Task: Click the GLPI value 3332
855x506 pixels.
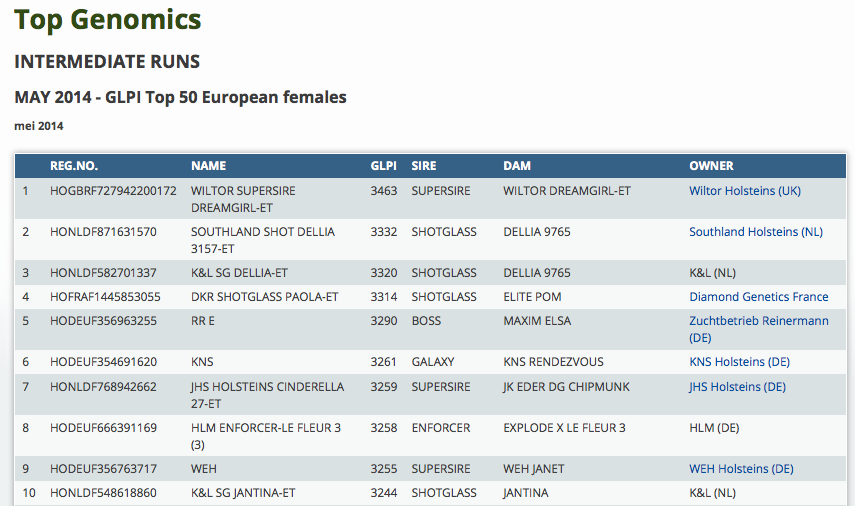Action: [x=383, y=232]
